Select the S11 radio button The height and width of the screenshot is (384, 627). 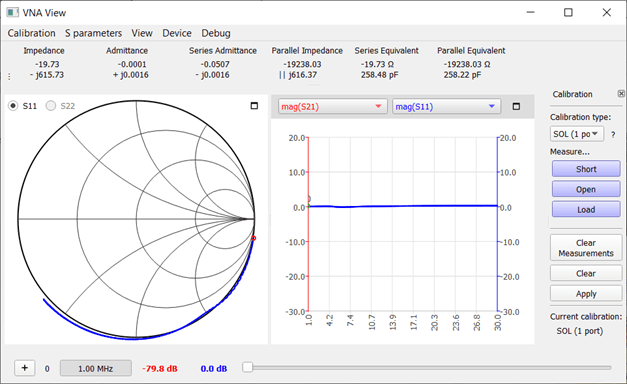click(x=13, y=106)
